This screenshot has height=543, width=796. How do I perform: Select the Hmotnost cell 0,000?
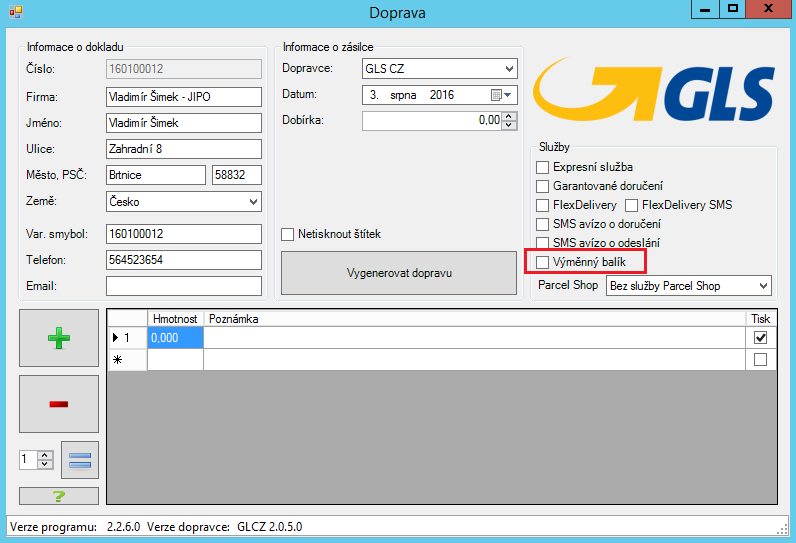(x=175, y=337)
